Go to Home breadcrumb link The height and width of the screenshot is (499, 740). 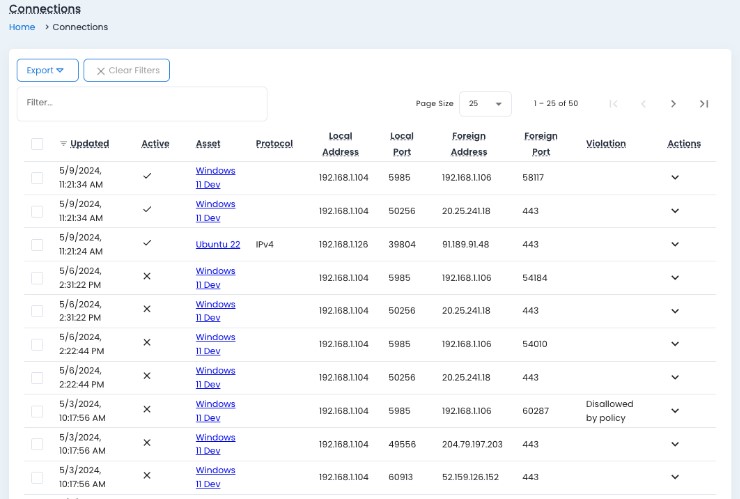point(22,27)
